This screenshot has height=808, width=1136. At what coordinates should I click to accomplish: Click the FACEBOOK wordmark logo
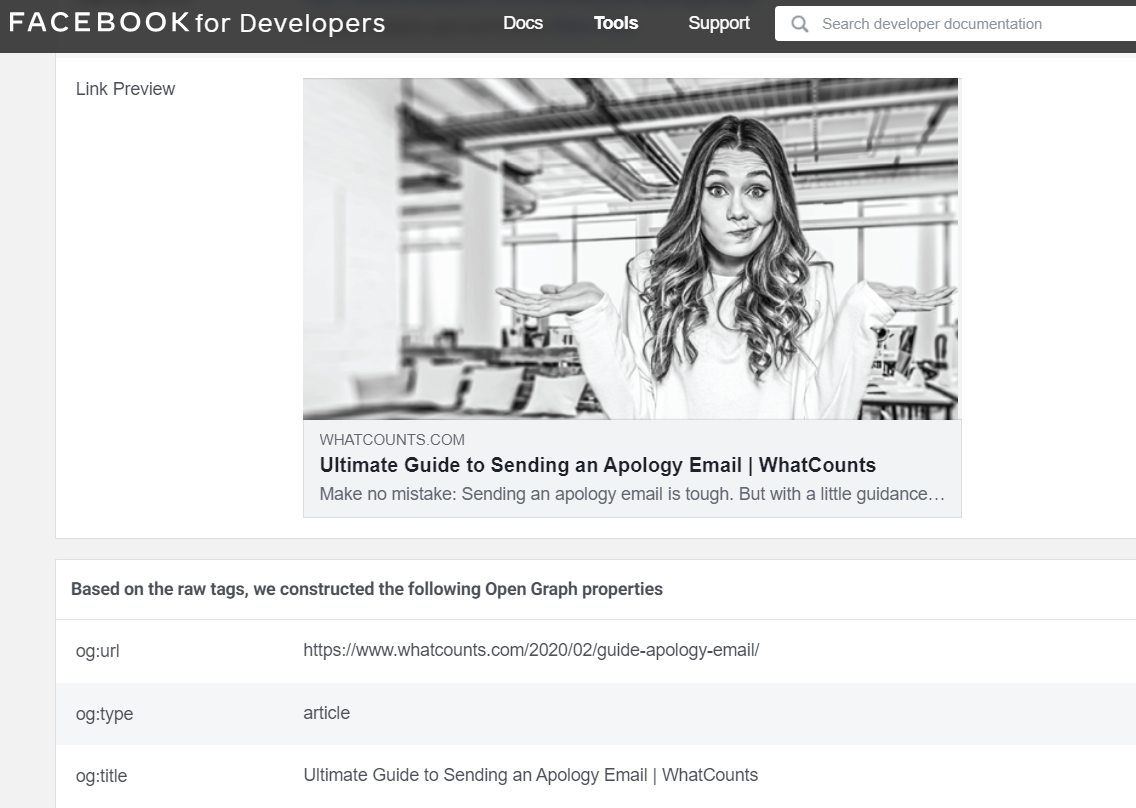(98, 23)
